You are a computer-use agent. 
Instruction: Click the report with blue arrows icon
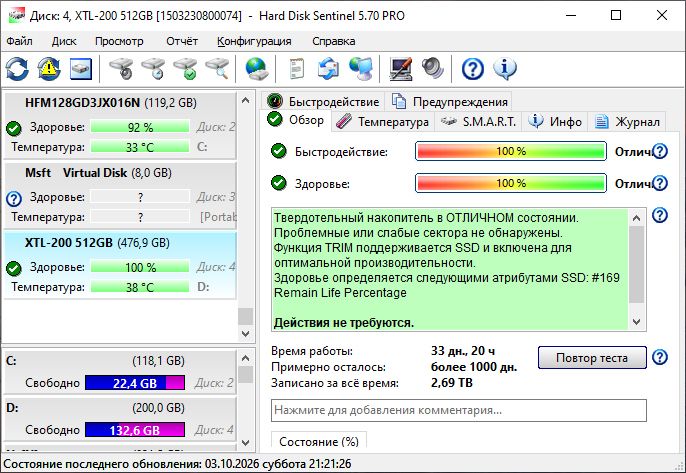[329, 69]
